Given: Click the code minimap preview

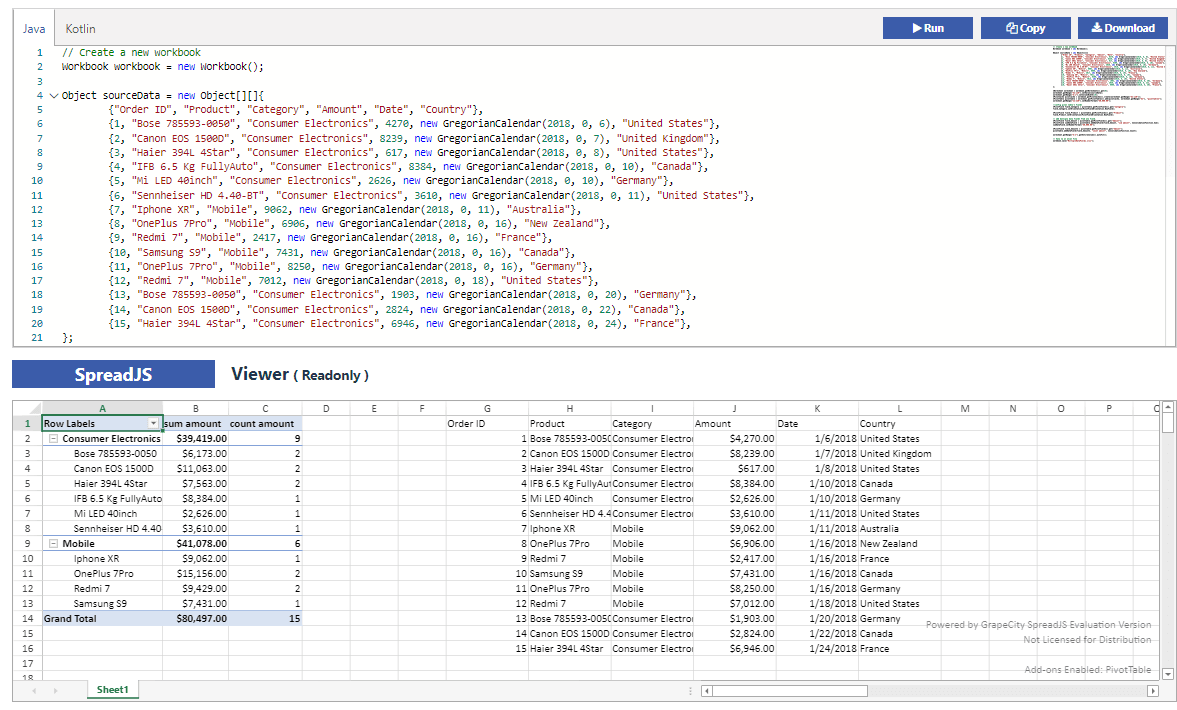Looking at the screenshot, I should tap(1108, 94).
